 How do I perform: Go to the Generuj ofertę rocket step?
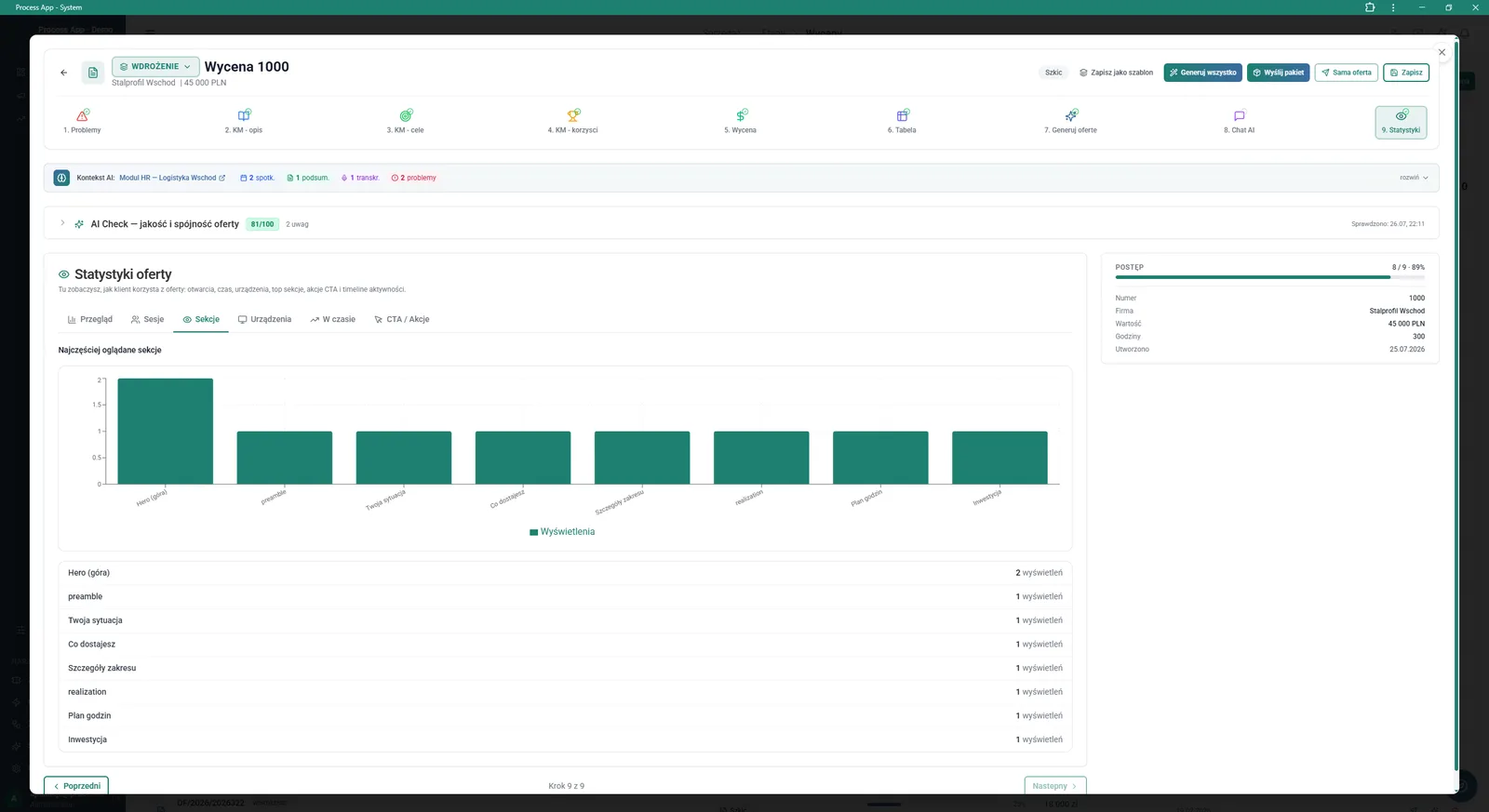(x=1071, y=122)
